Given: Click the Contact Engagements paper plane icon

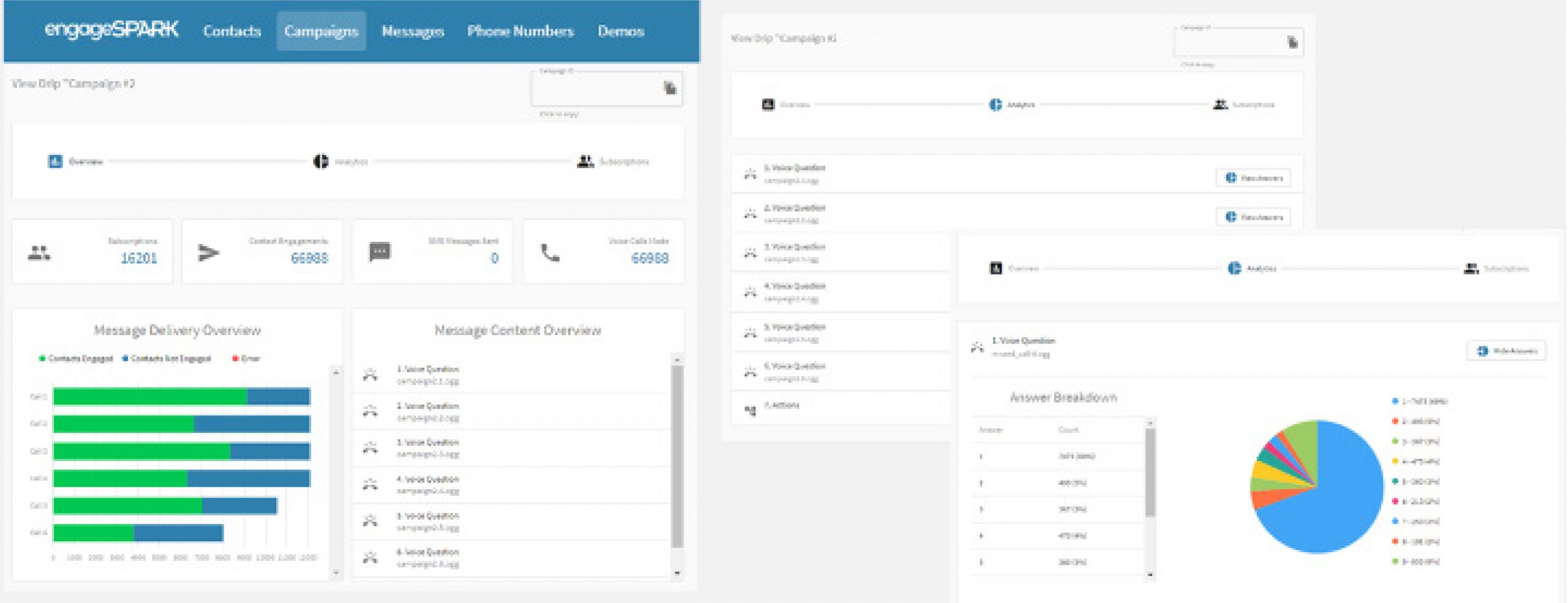Looking at the screenshot, I should [x=208, y=252].
